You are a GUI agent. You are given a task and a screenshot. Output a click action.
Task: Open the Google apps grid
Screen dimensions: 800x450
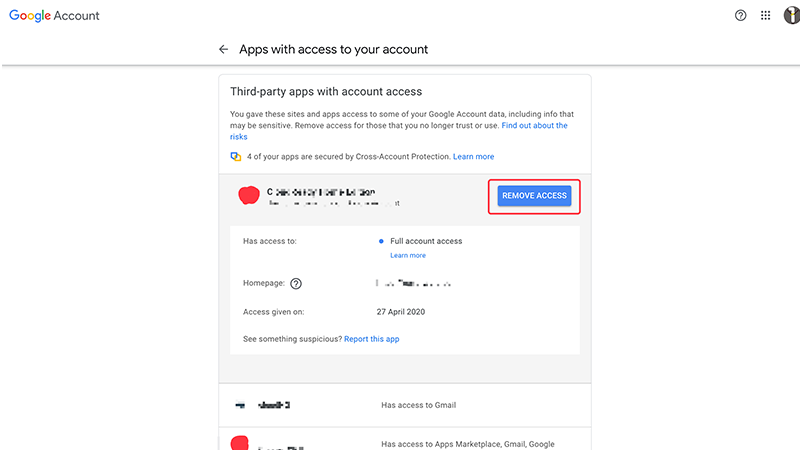pyautogui.click(x=765, y=15)
